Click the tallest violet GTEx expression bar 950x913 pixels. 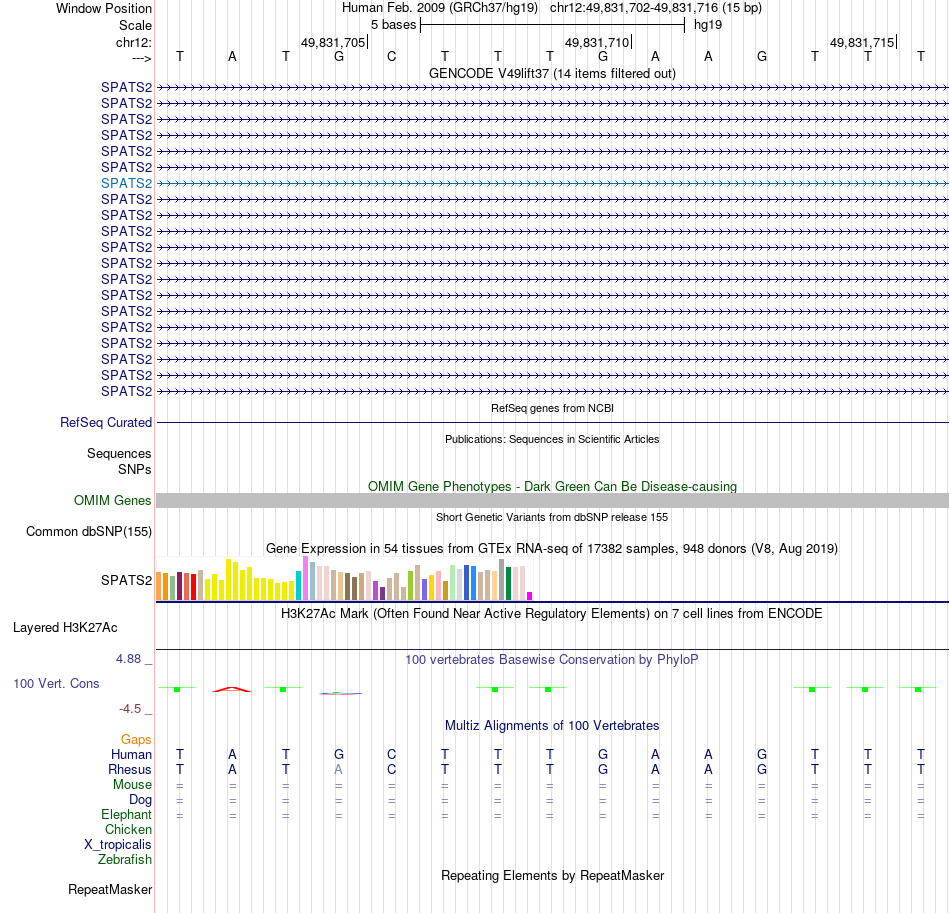point(305,578)
